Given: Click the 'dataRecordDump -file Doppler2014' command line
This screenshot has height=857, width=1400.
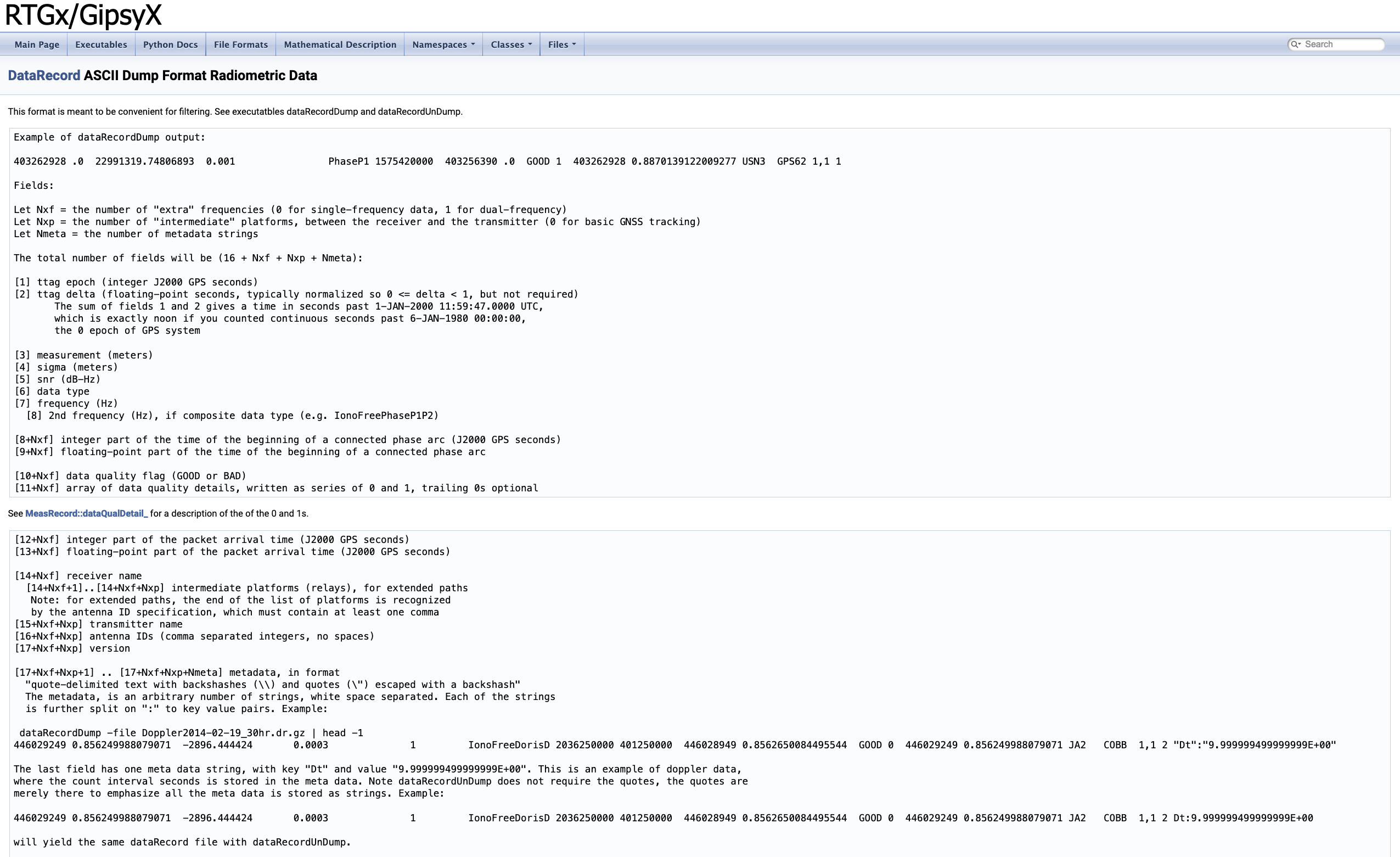Looking at the screenshot, I should click(x=191, y=732).
